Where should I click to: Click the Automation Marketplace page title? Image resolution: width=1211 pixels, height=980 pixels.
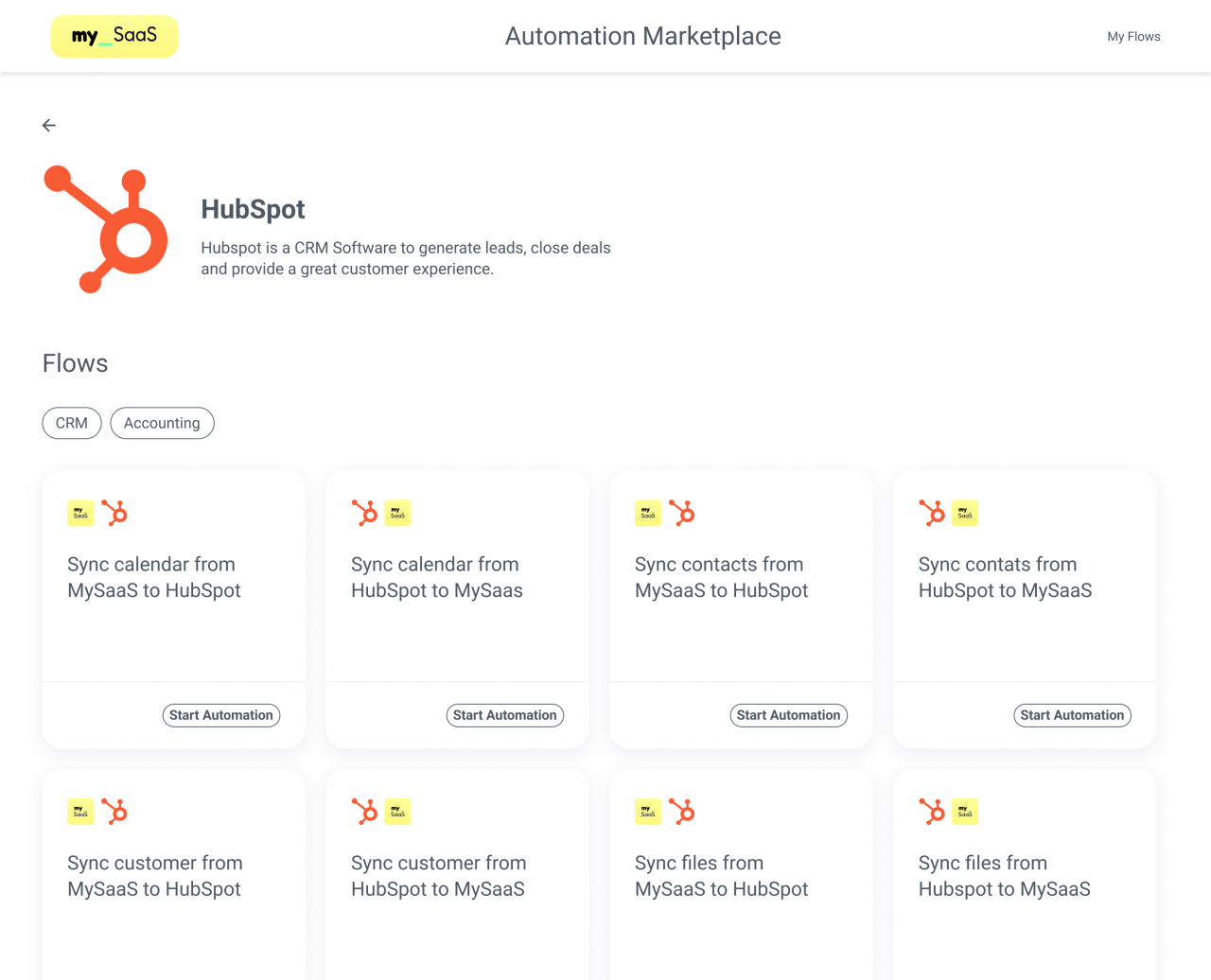point(643,36)
